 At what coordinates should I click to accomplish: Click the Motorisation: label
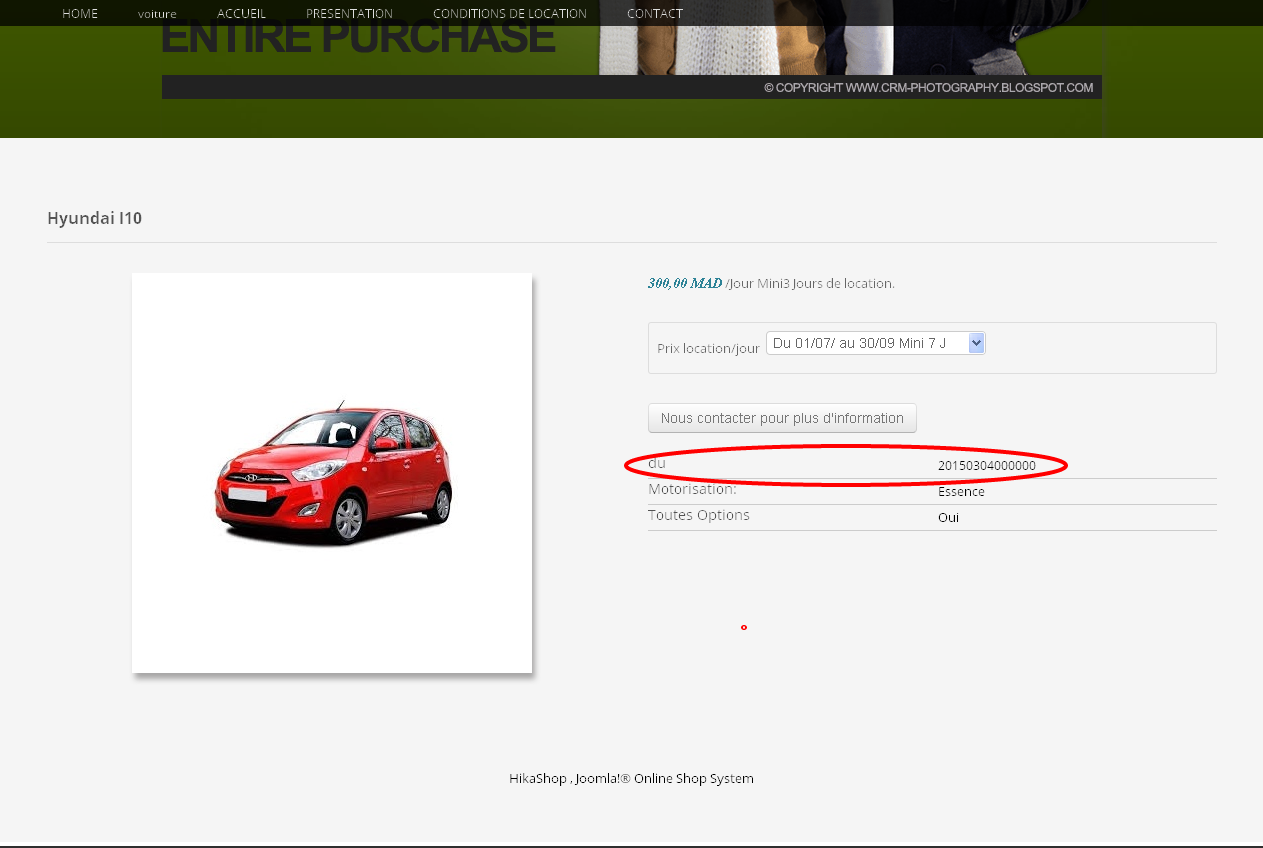692,489
